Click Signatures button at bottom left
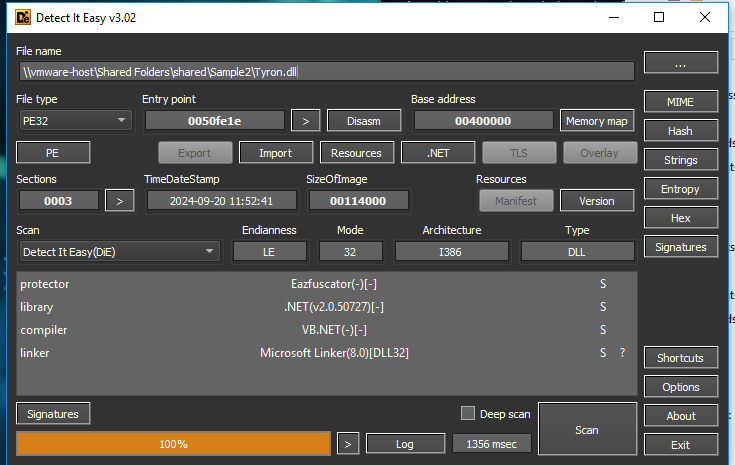The height and width of the screenshot is (465, 735). 53,414
